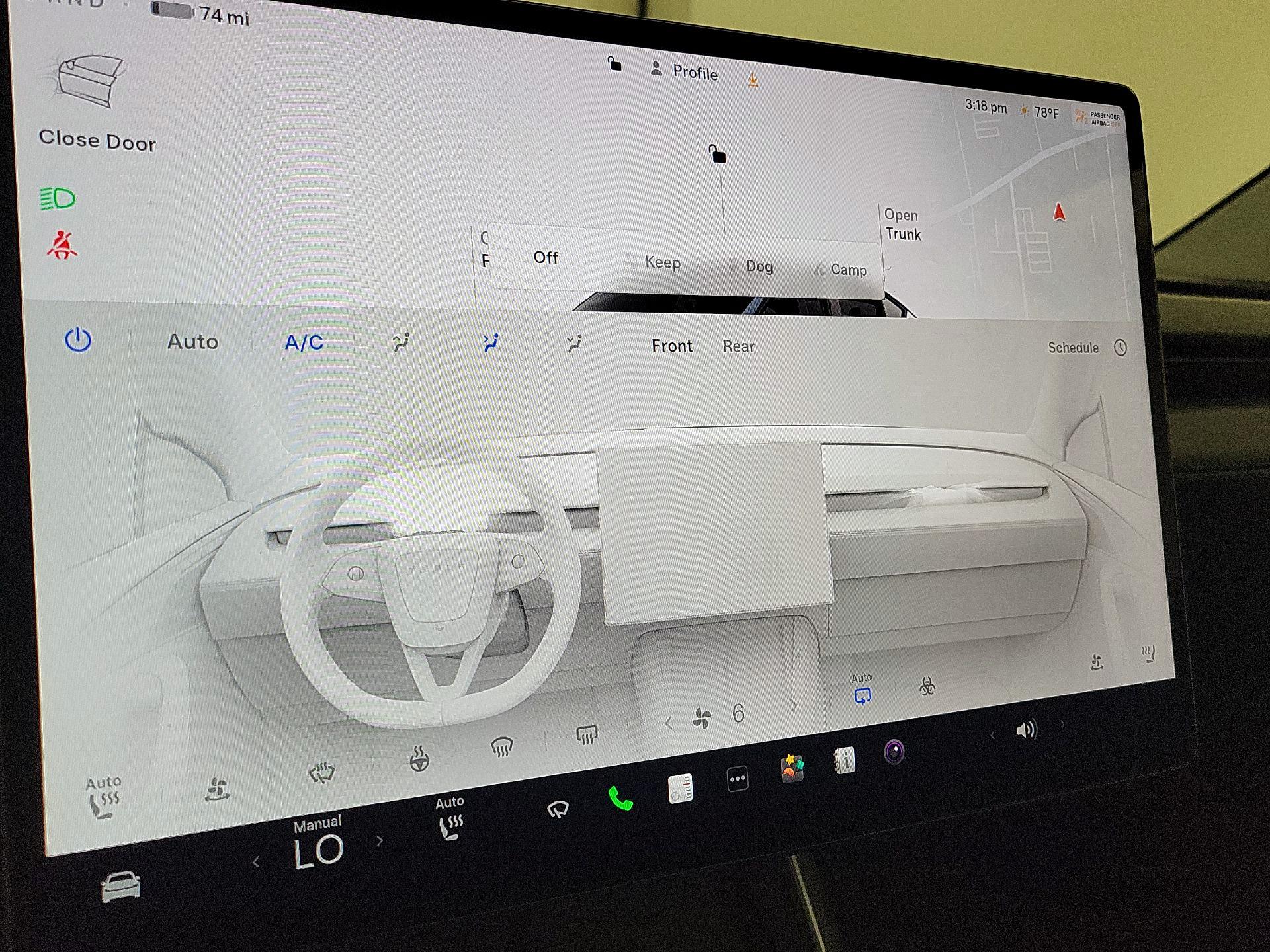The height and width of the screenshot is (952, 1270).
Task: Tap the green headlights indicator
Action: (58, 198)
